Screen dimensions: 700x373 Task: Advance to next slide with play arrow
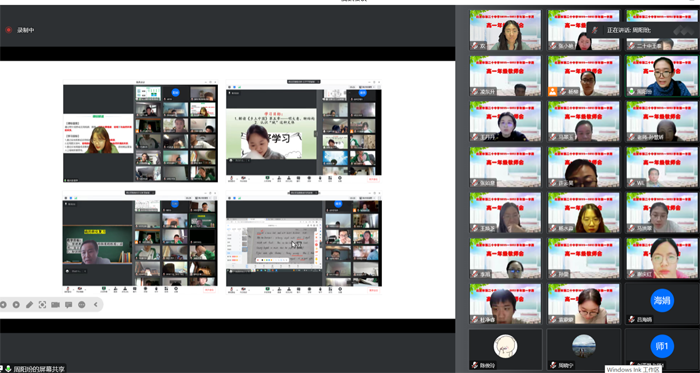[16, 305]
